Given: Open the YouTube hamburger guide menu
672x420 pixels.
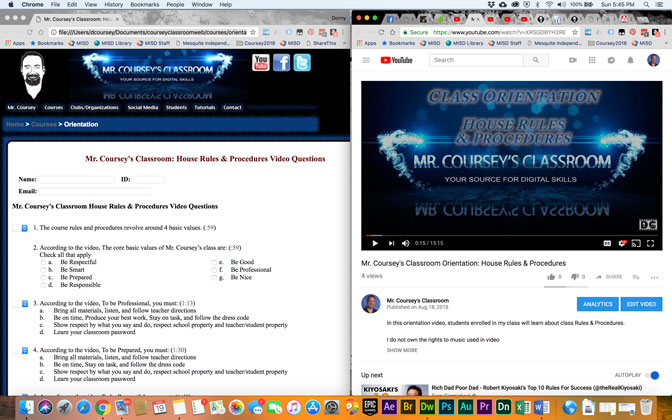Looking at the screenshot, I should point(367,60).
